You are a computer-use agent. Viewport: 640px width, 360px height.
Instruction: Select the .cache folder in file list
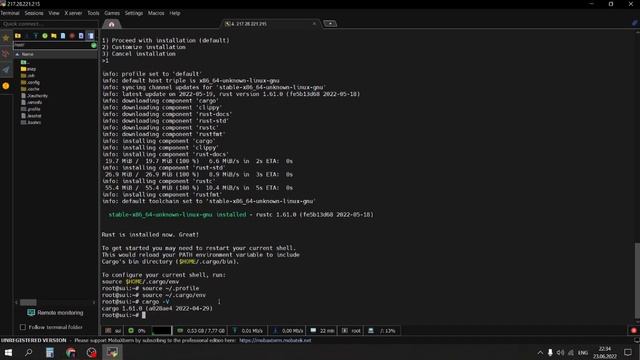31,89
